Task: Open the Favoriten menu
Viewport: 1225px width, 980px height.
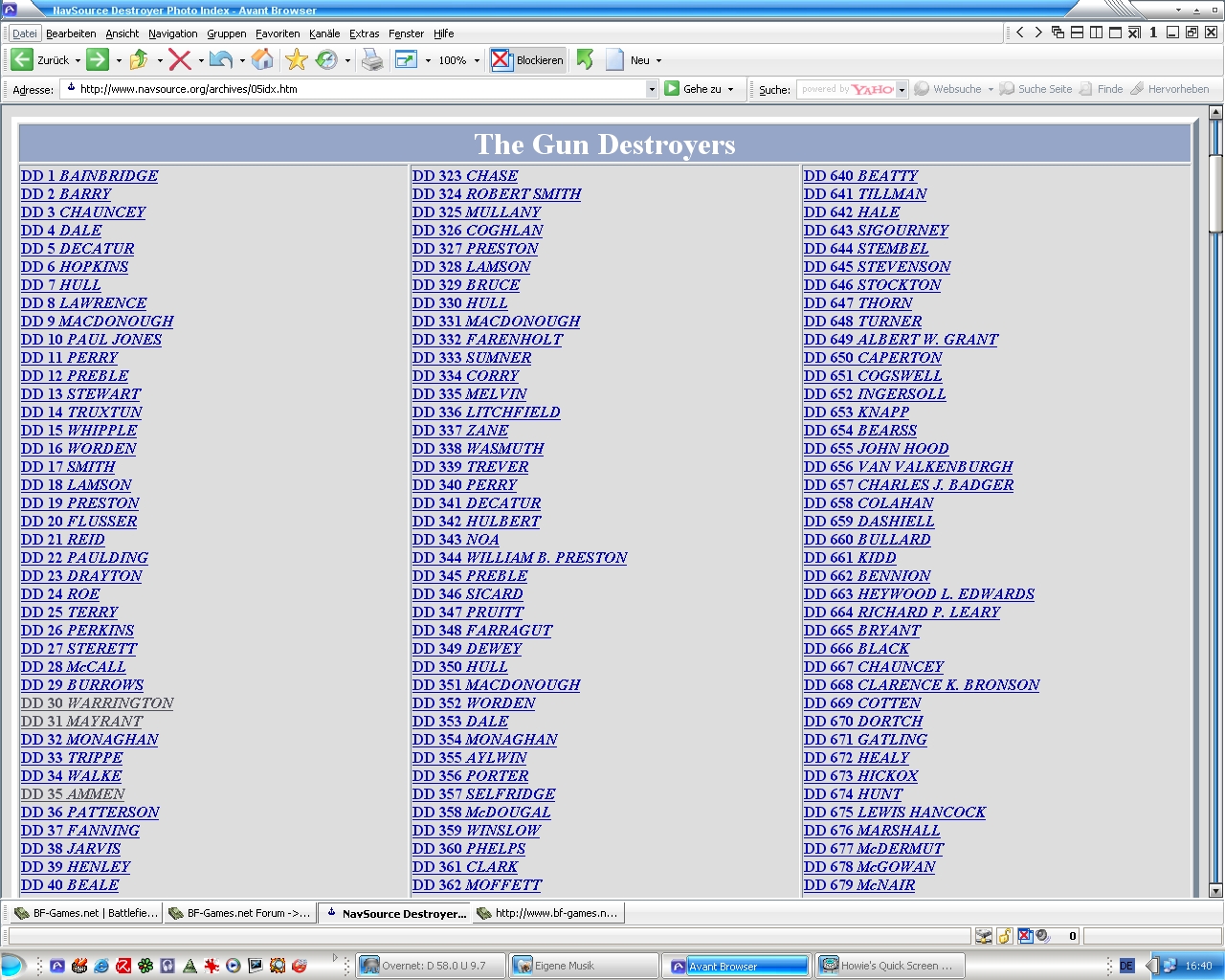Action: click(278, 33)
